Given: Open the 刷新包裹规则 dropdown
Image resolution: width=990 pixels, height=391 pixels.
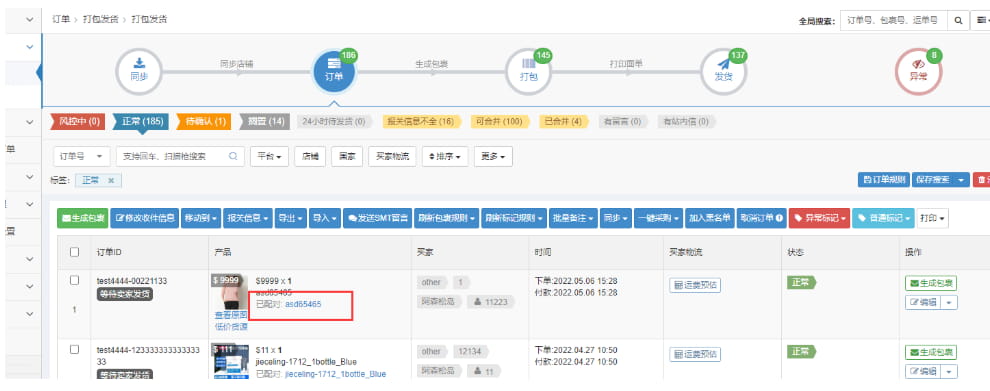Looking at the screenshot, I should [x=447, y=218].
